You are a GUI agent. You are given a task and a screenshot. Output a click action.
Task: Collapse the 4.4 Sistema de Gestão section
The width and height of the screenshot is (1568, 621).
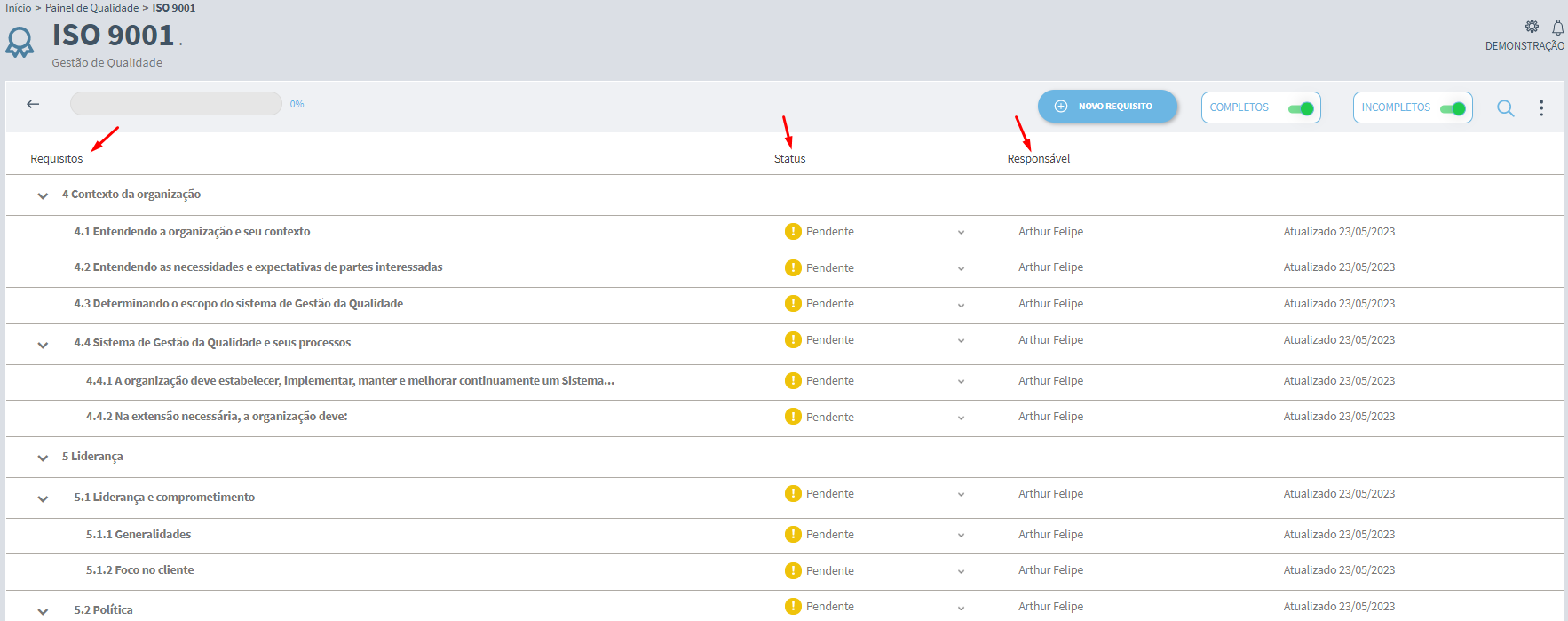[x=43, y=345]
